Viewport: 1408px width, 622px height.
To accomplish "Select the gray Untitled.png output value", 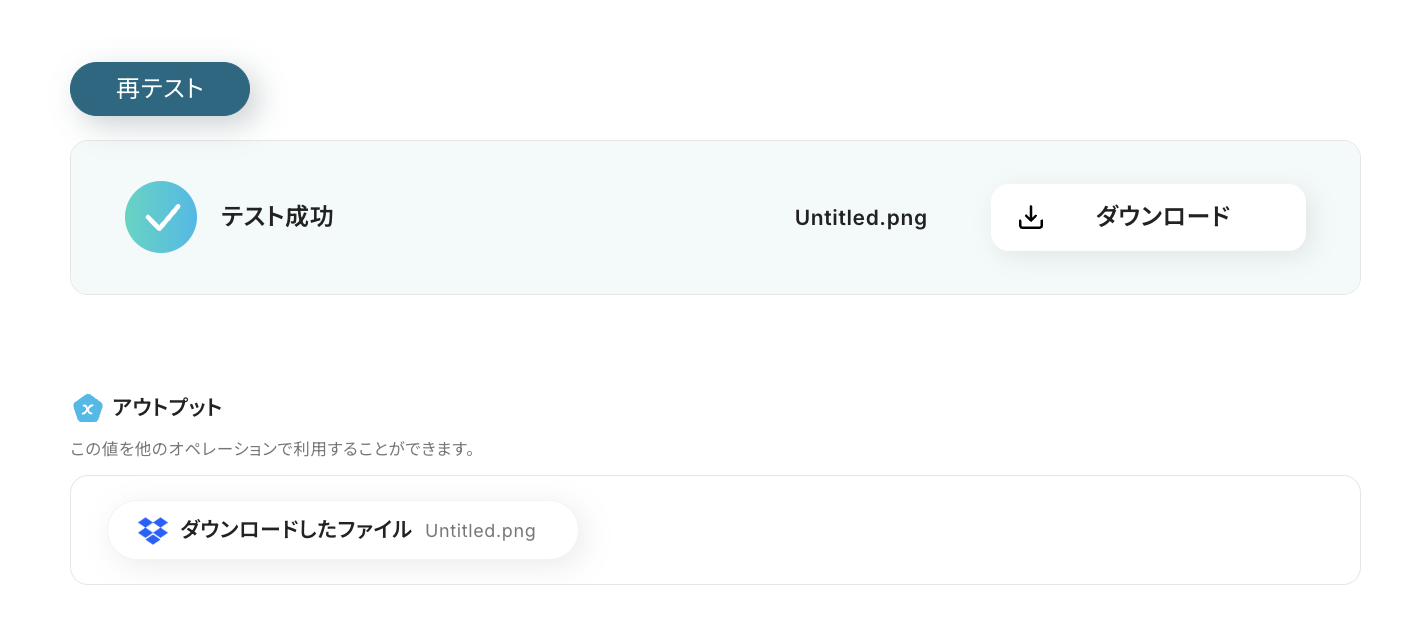I will click(x=480, y=531).
